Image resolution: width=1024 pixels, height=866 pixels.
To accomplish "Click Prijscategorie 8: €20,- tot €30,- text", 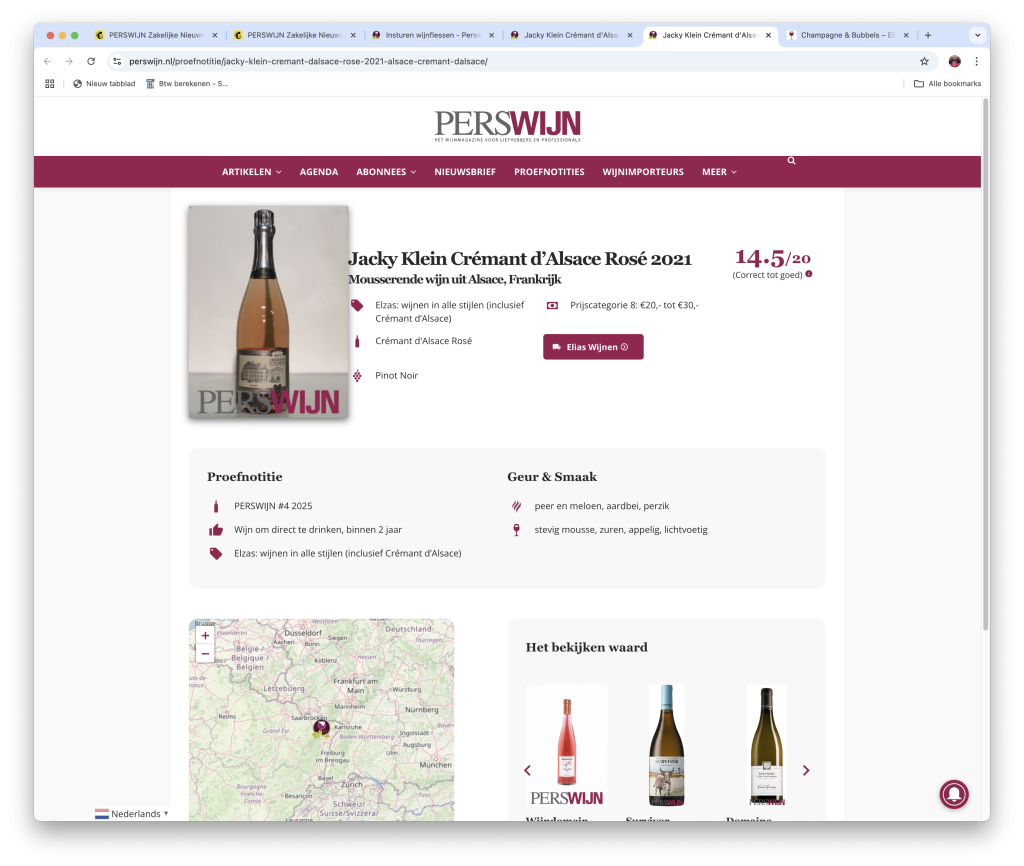I will point(634,305).
